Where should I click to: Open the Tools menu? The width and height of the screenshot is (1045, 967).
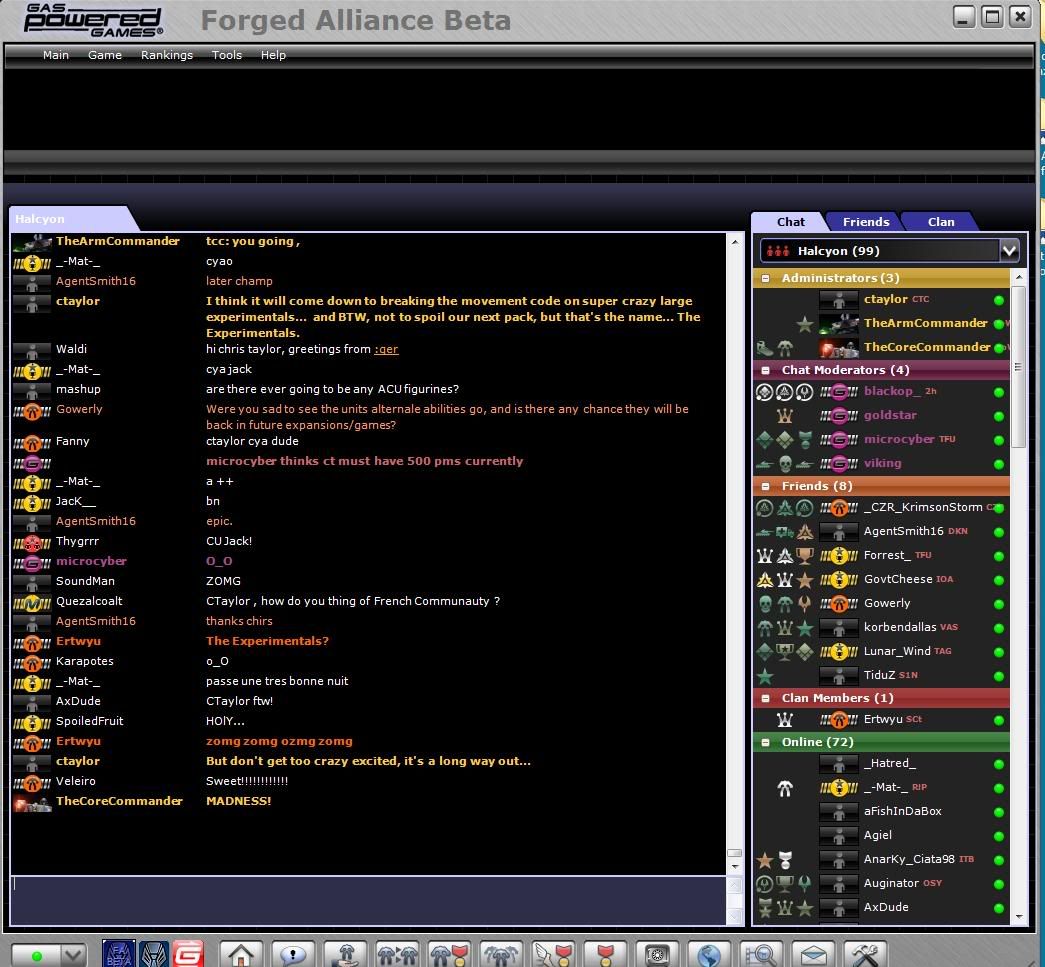coord(226,55)
